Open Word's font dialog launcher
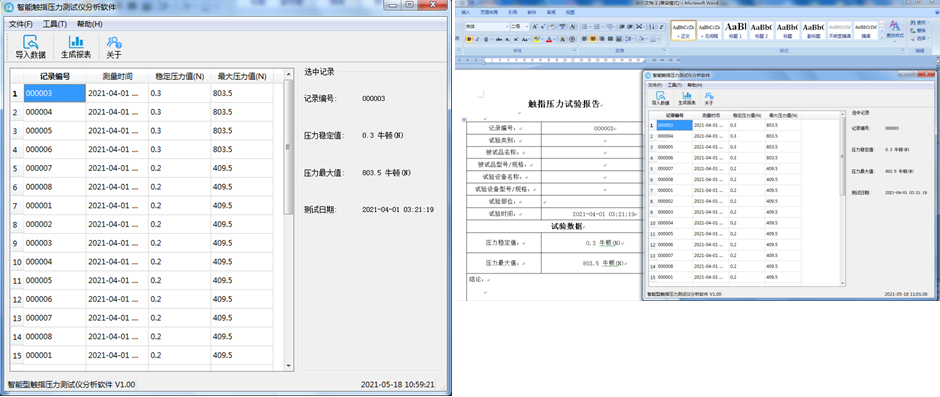The height and width of the screenshot is (397, 940). (x=574, y=50)
